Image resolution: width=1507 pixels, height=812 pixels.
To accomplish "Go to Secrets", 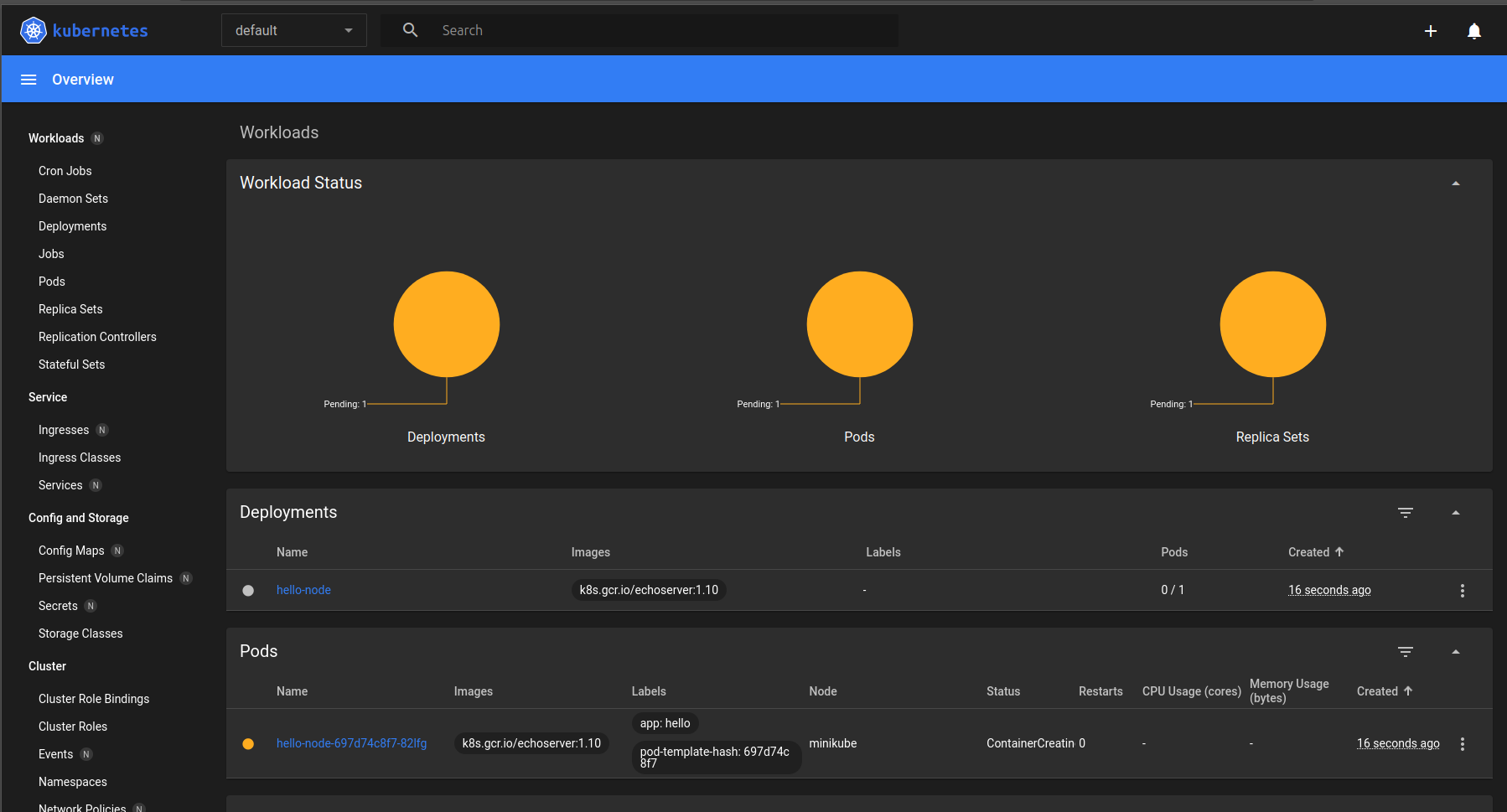I will 58,606.
